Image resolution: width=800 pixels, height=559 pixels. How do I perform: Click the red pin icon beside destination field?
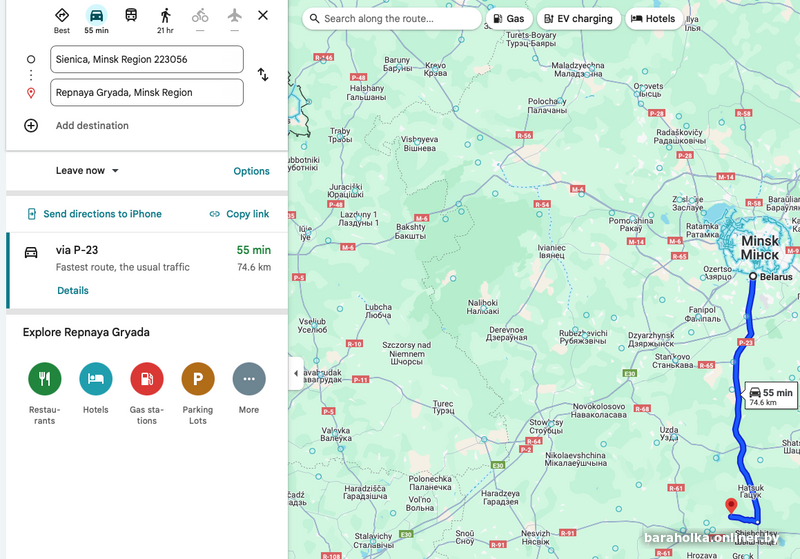tap(31, 93)
